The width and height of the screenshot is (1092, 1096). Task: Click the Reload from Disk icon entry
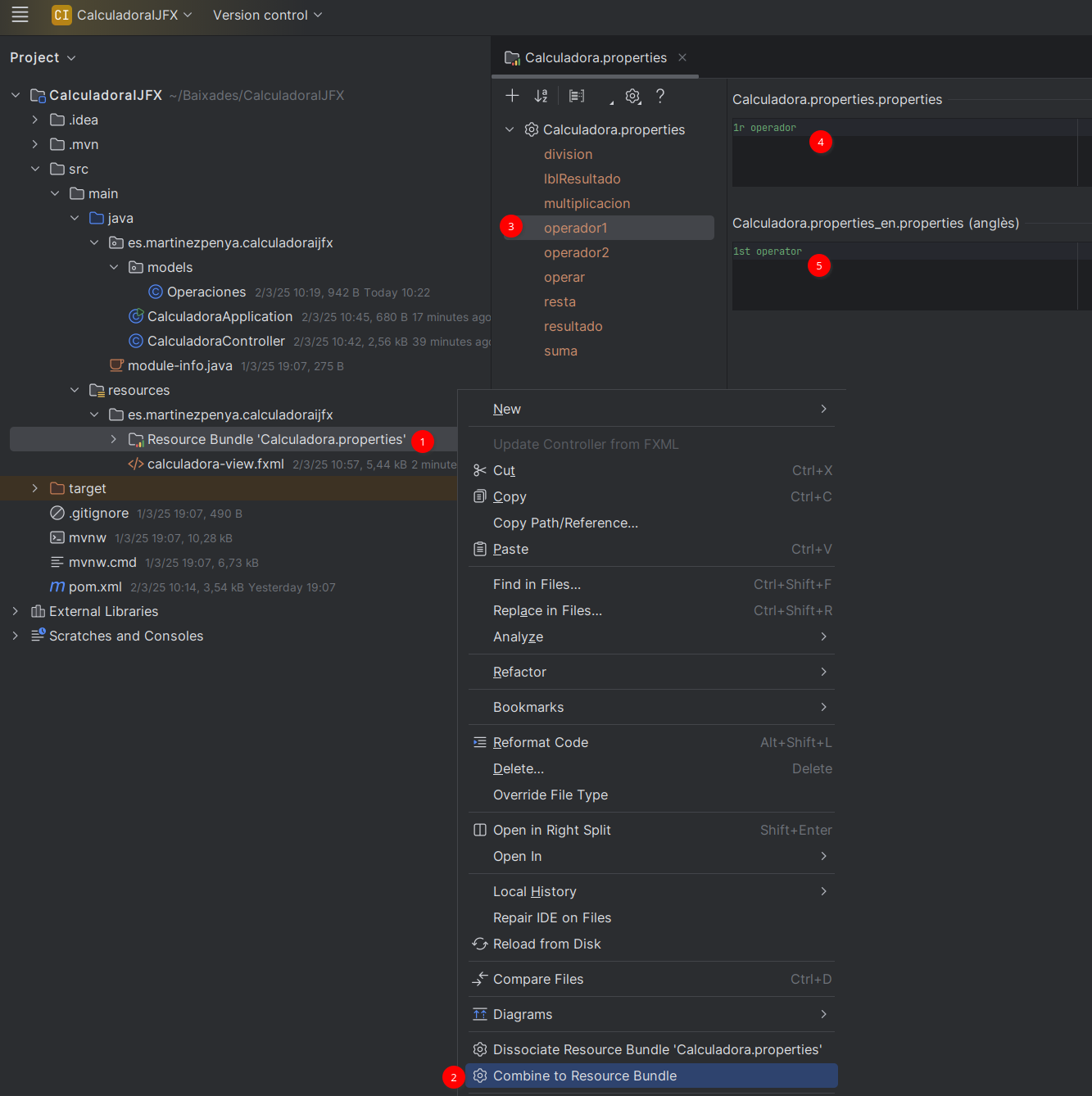(546, 944)
